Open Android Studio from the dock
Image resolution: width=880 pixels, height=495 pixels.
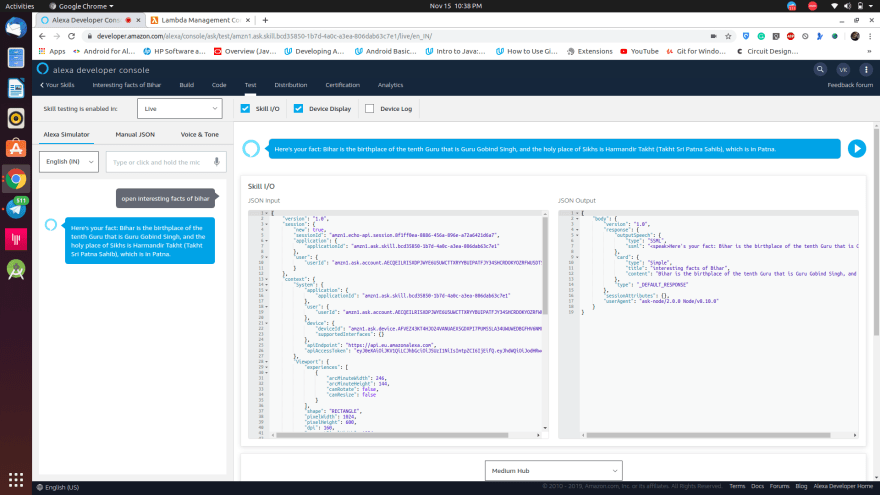(16, 269)
